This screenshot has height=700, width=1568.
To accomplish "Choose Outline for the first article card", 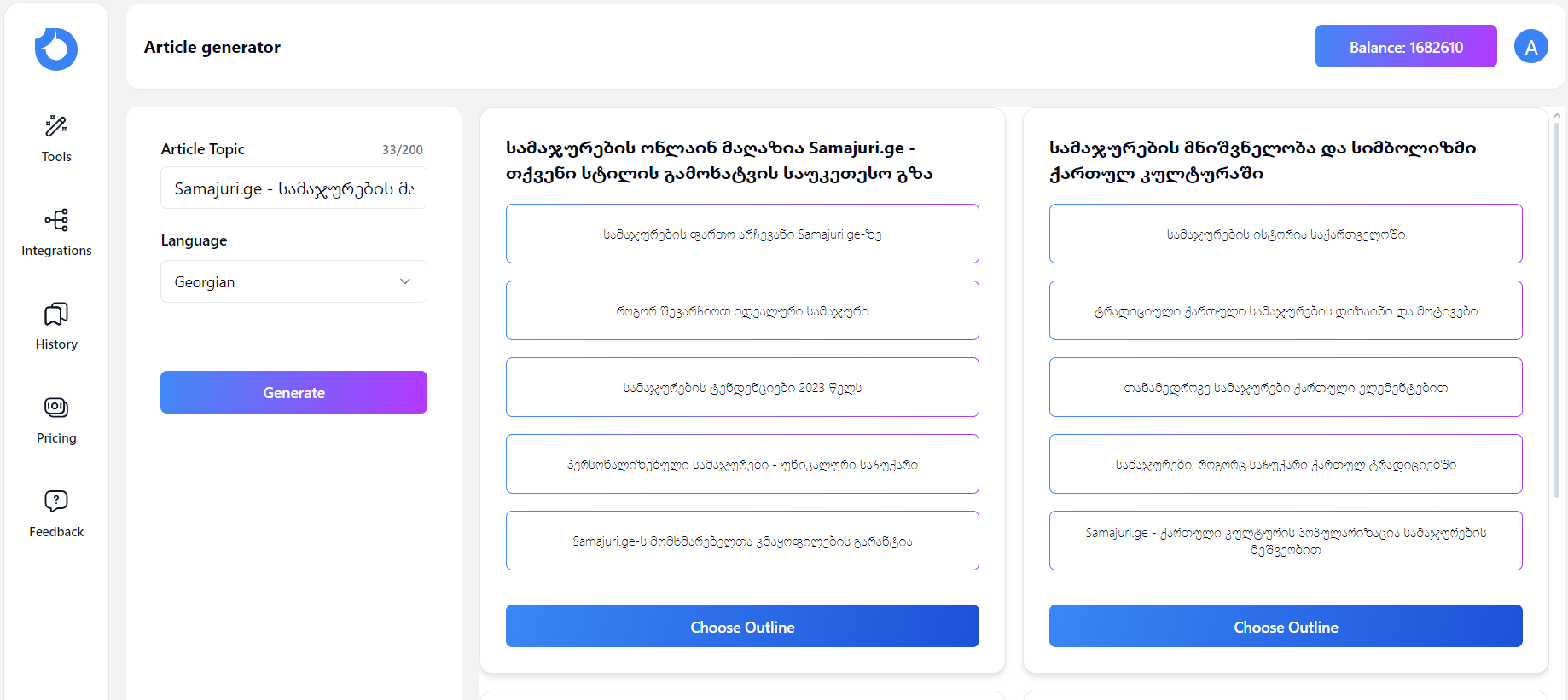I will click(x=742, y=626).
